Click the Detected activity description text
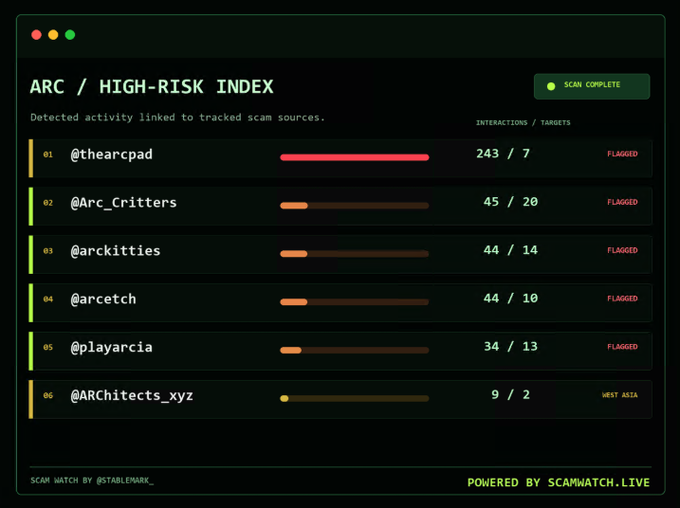 [177, 117]
